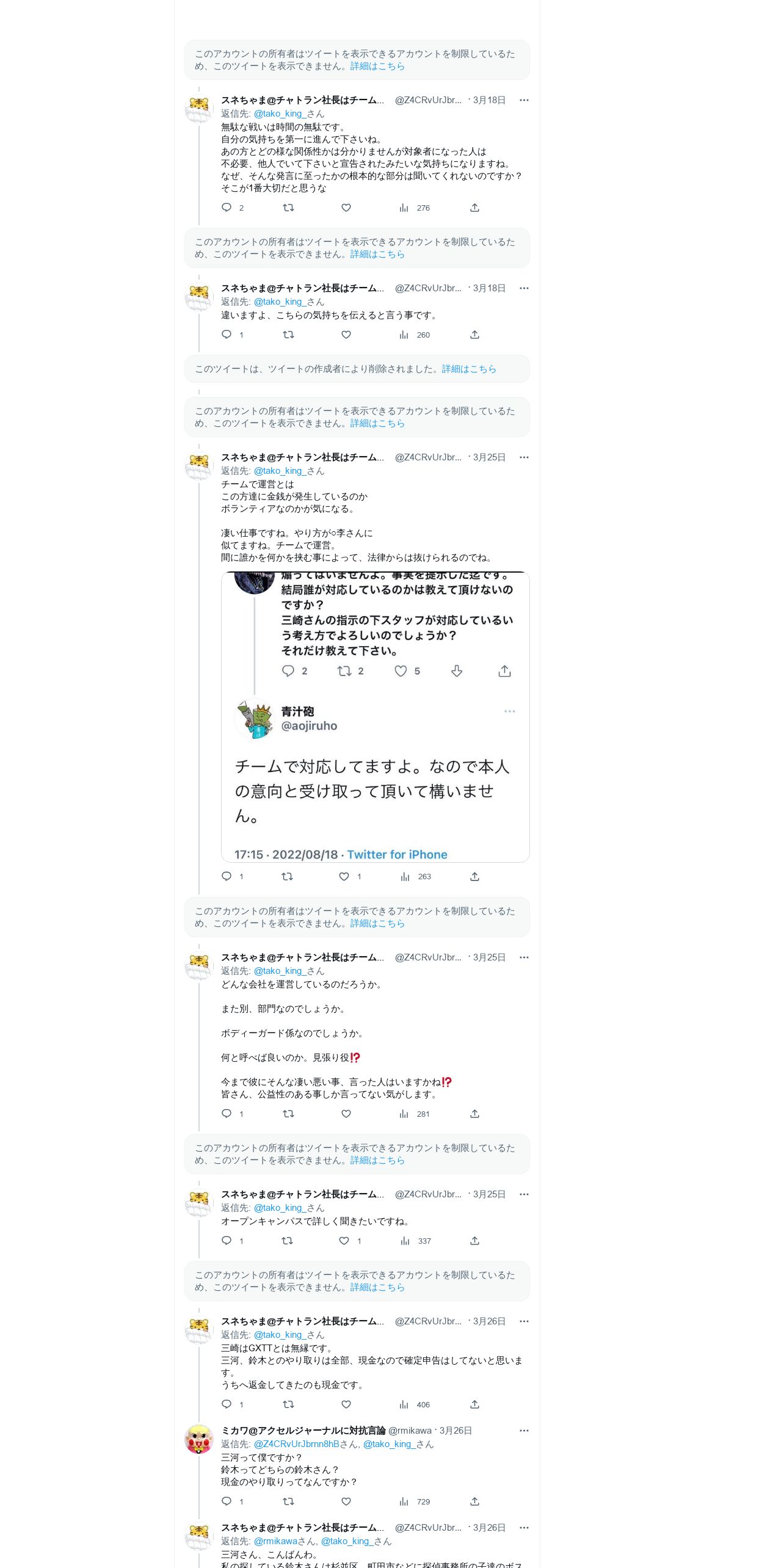
Task: Open the embedded 青汁砲 screenshot image
Action: point(376,717)
